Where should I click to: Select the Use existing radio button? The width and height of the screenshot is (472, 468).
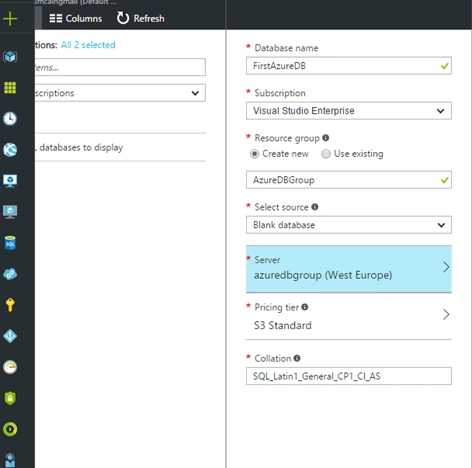point(326,154)
